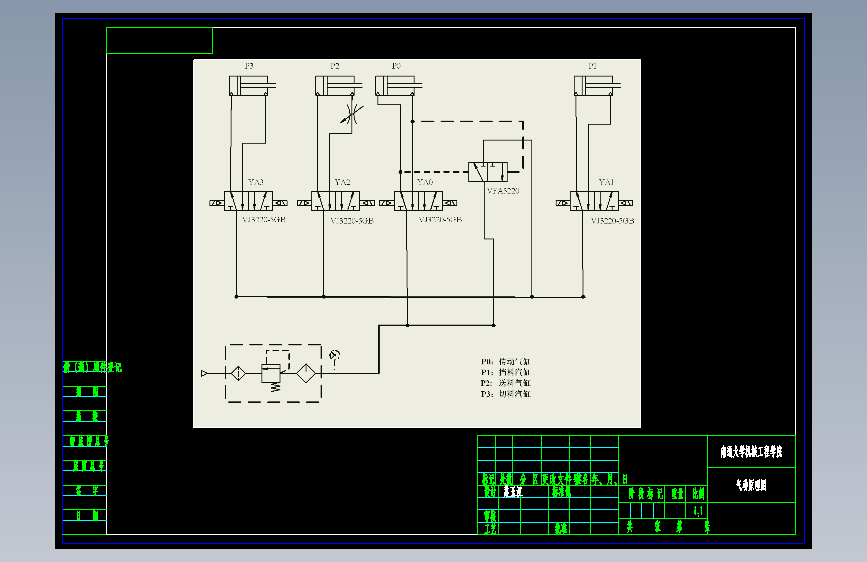Select the YA3 solenoid valve symbol
Viewport: 867px width, 562px height.
(x=248, y=201)
